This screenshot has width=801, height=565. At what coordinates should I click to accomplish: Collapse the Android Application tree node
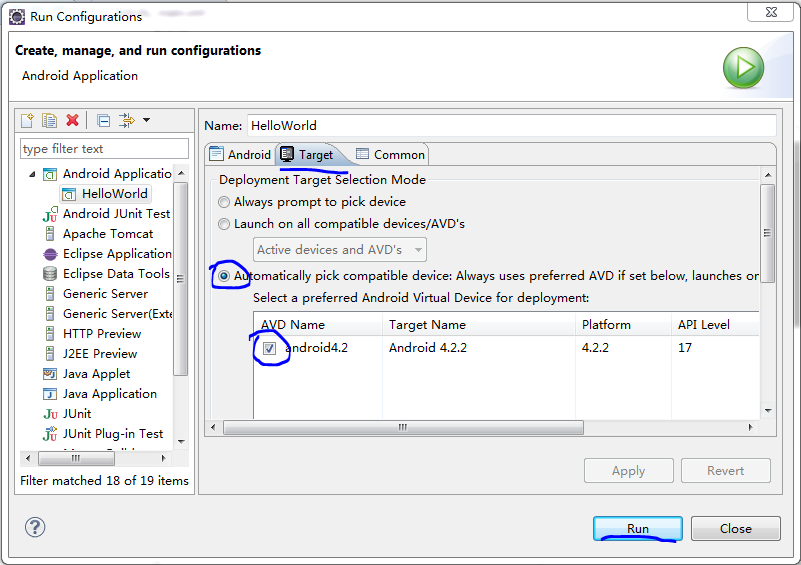[x=32, y=174]
